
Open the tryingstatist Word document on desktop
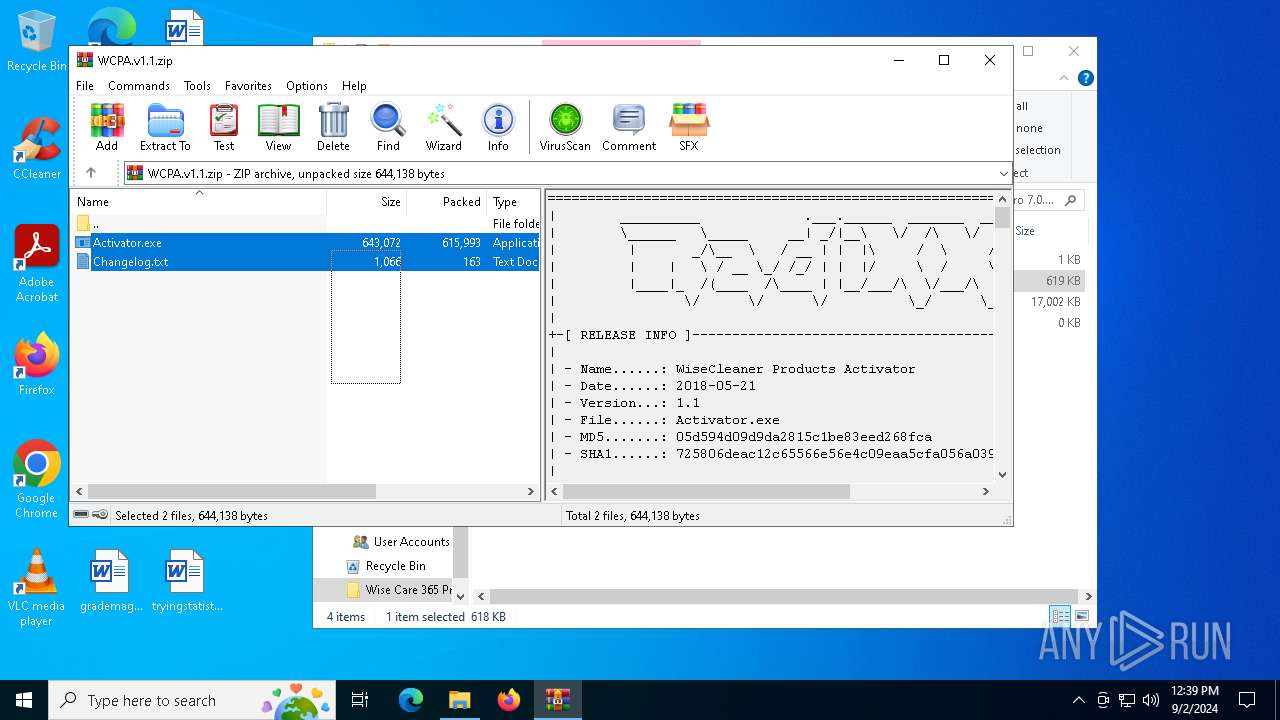pos(186,581)
